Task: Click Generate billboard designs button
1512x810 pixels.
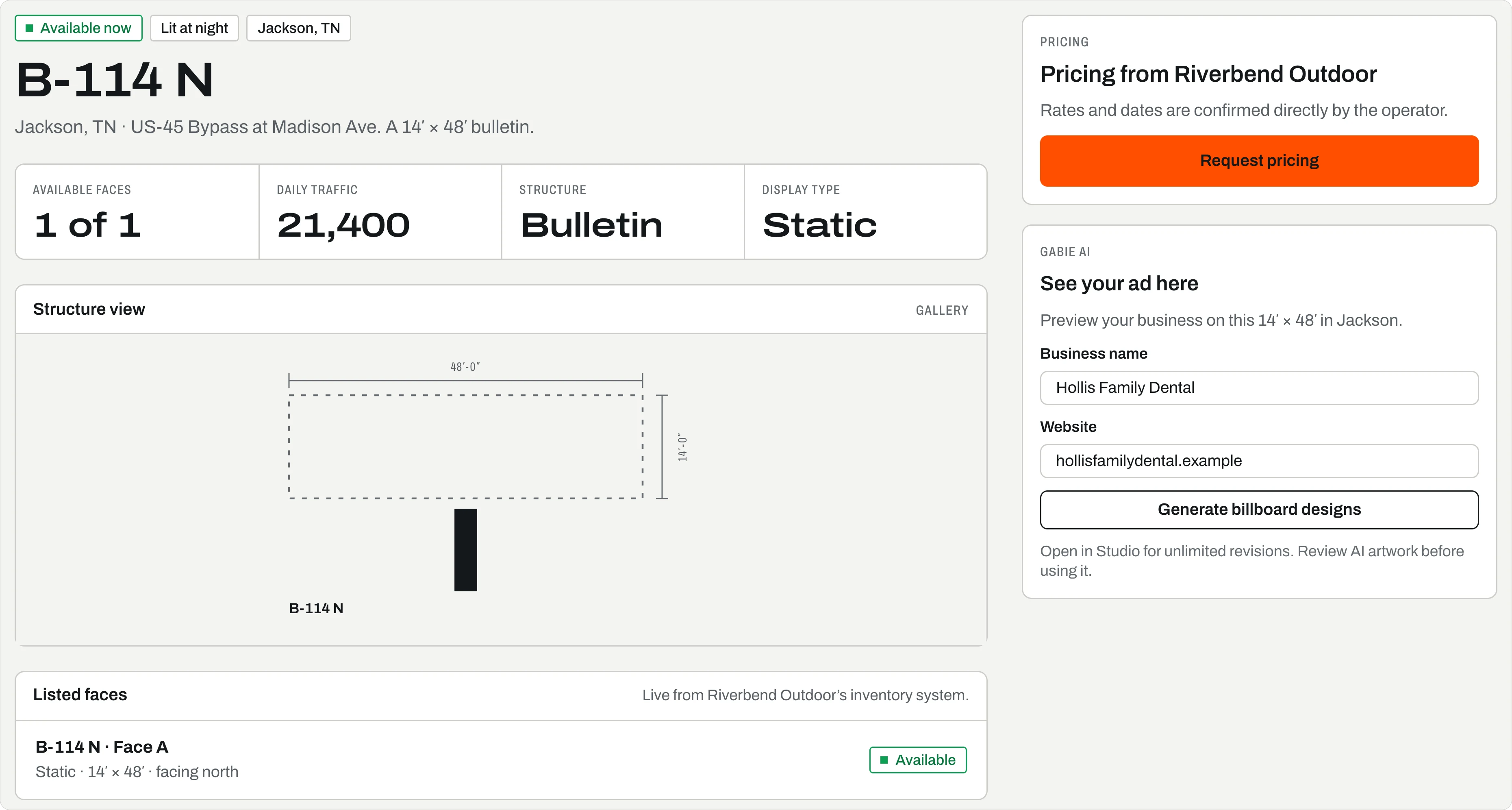Action: (1259, 509)
